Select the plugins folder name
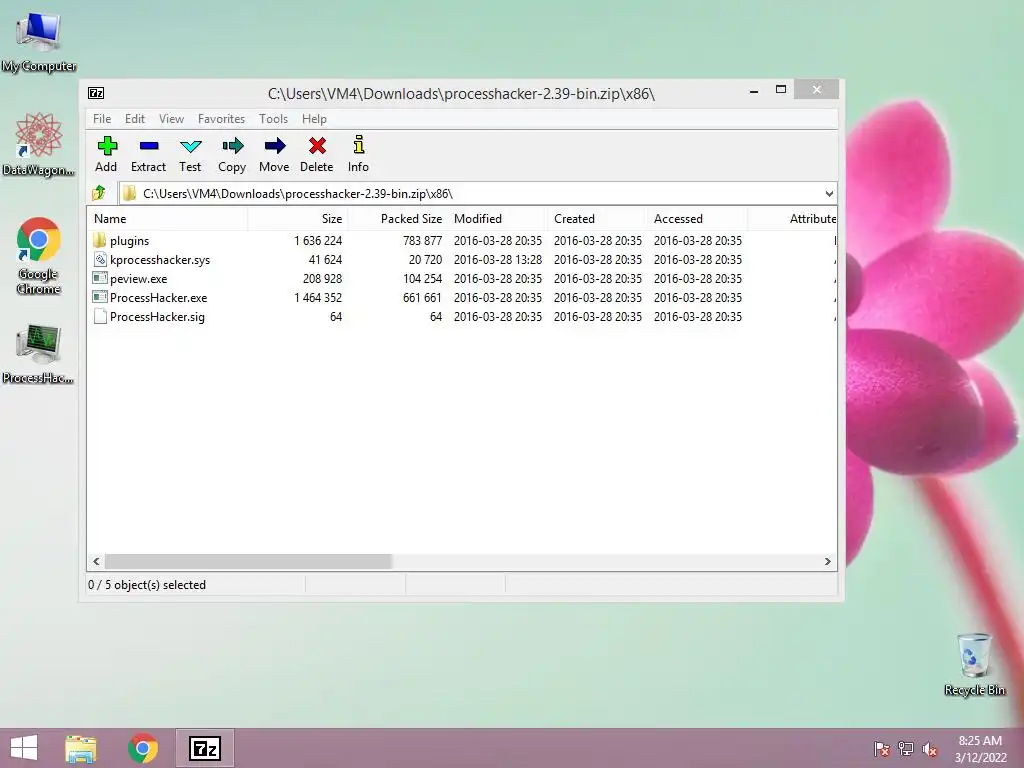Screen dimensions: 1024x768 click(x=129, y=241)
